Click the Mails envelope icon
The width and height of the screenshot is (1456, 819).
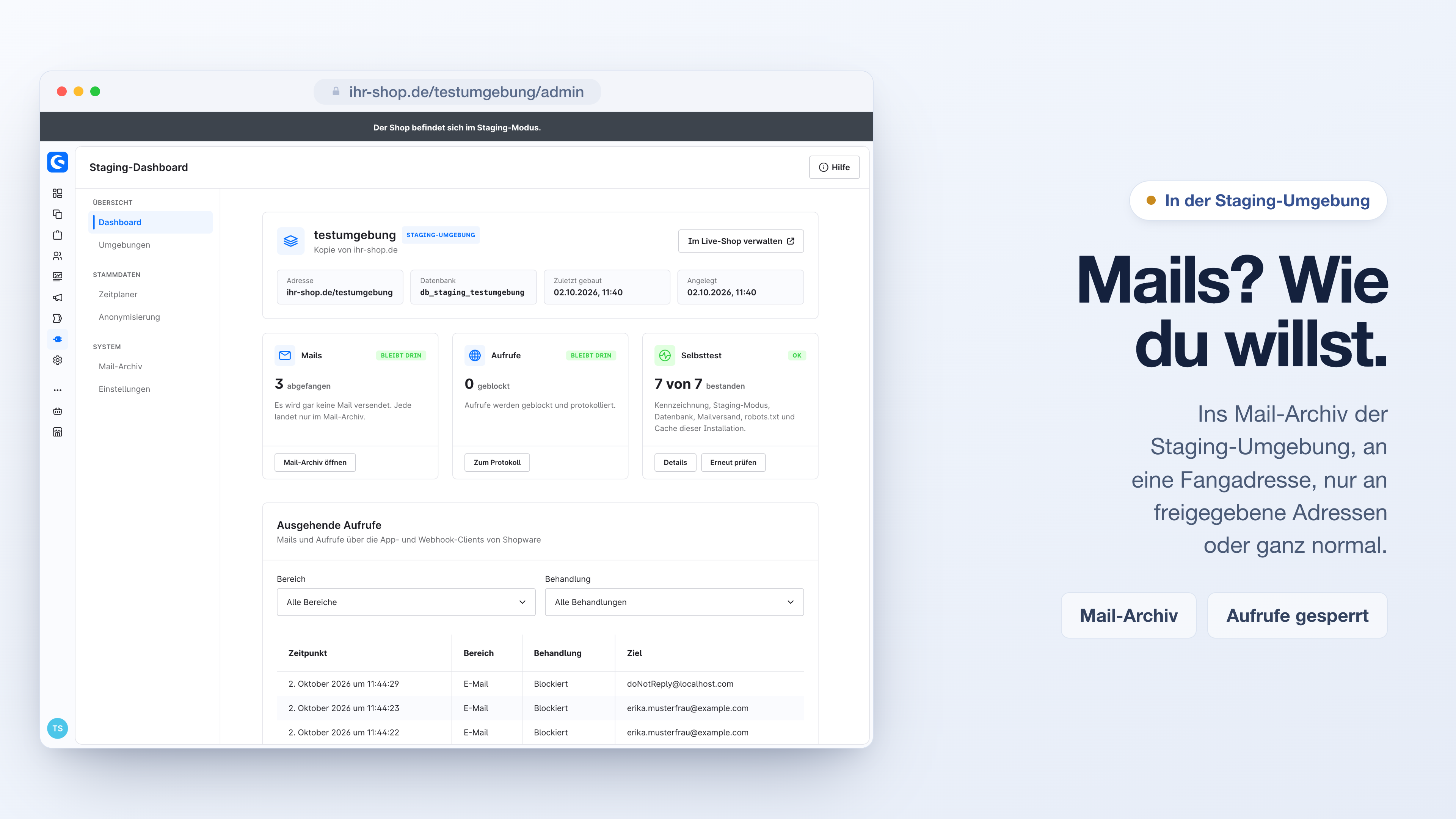click(x=285, y=355)
